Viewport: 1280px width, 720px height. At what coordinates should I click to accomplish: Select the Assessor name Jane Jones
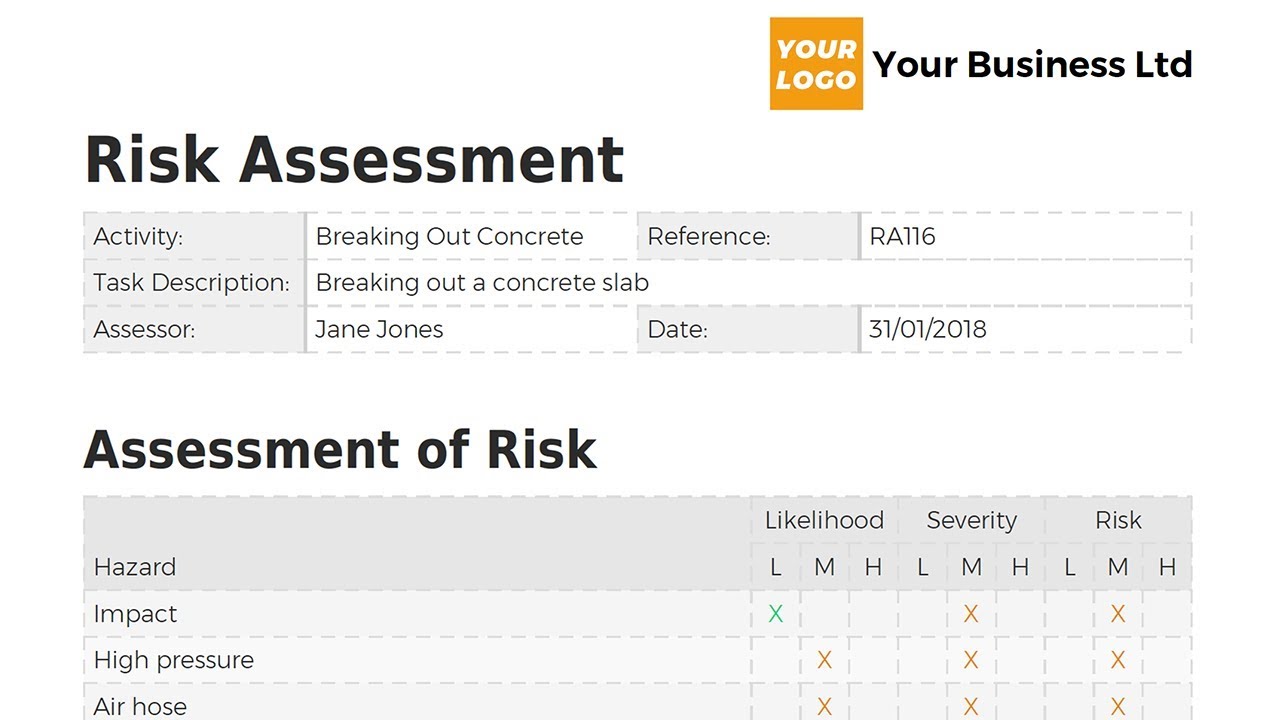(x=379, y=329)
